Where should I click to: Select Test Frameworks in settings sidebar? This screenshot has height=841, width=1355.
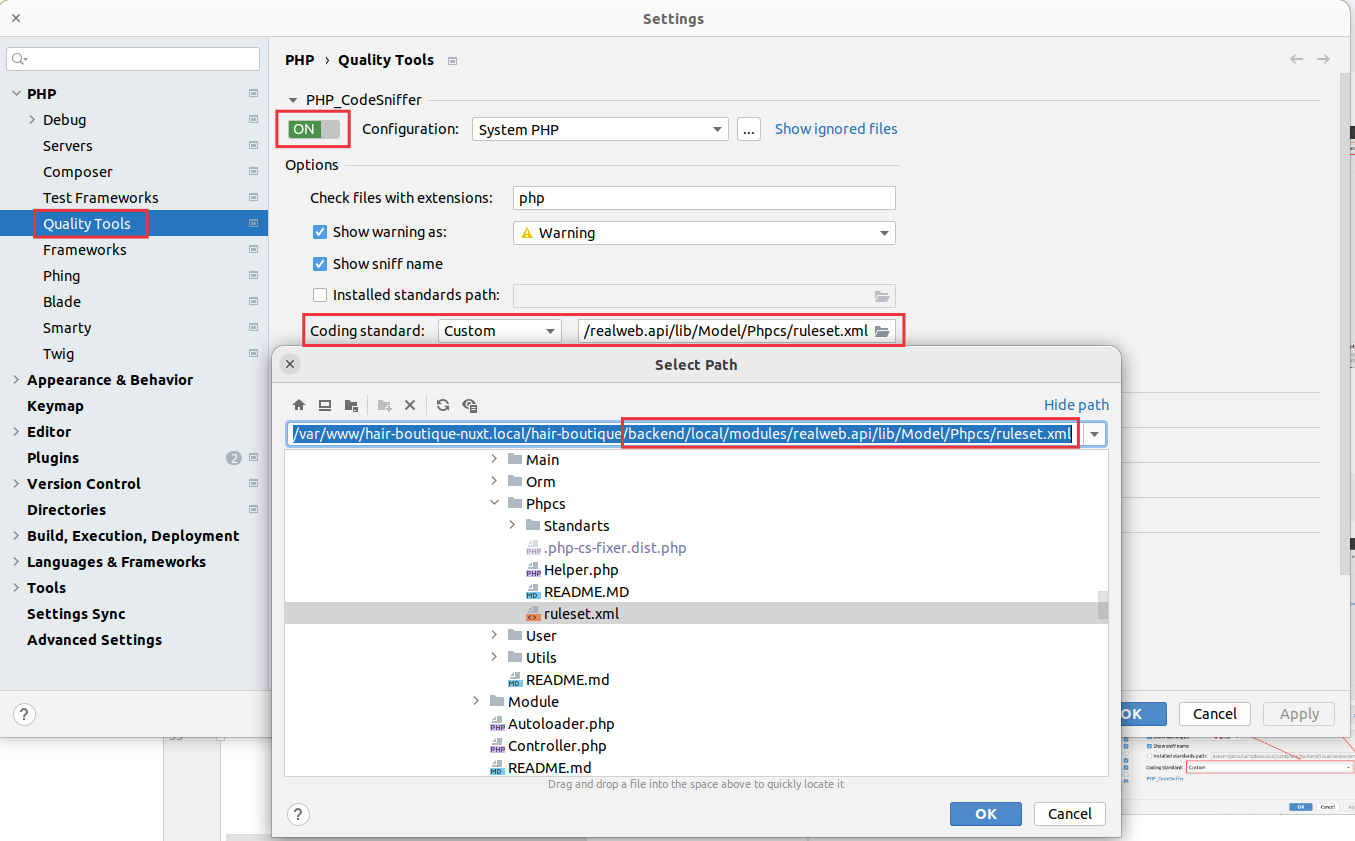[100, 198]
